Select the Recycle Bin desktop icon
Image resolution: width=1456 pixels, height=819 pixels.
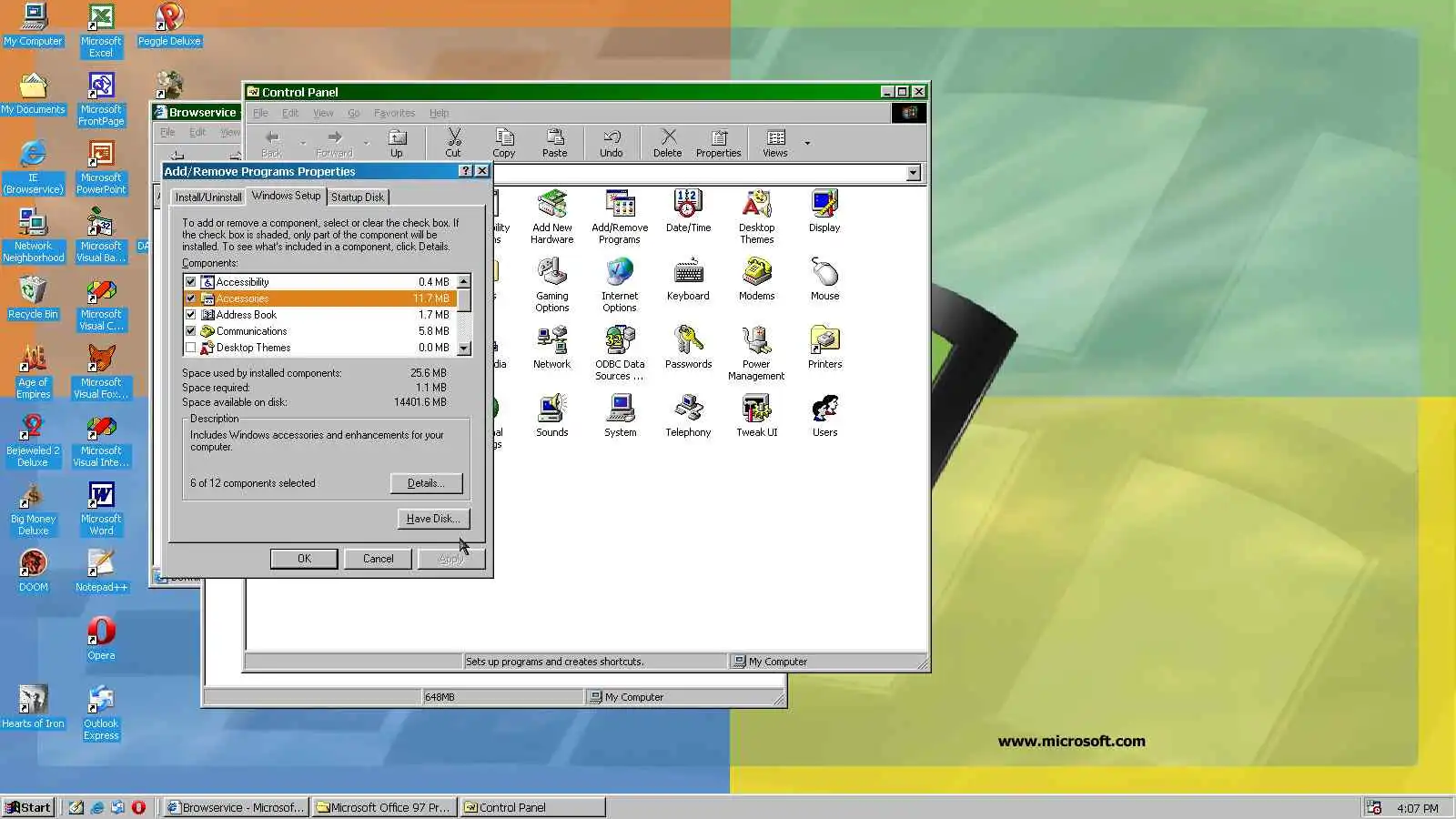click(x=33, y=298)
